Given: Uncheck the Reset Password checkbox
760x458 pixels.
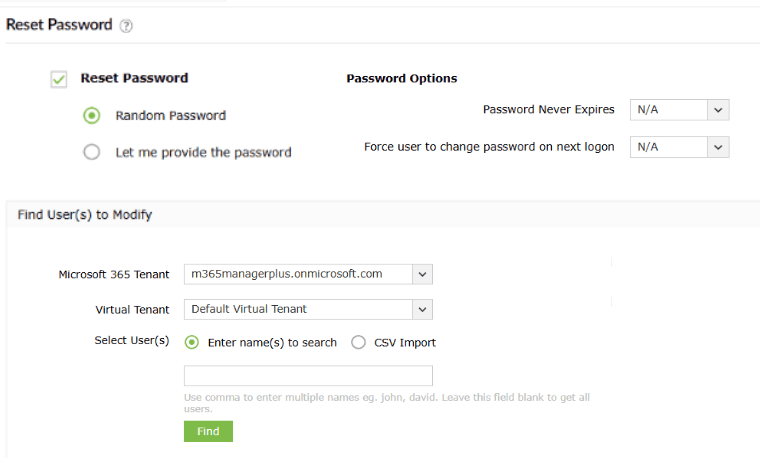Looking at the screenshot, I should pyautogui.click(x=59, y=79).
